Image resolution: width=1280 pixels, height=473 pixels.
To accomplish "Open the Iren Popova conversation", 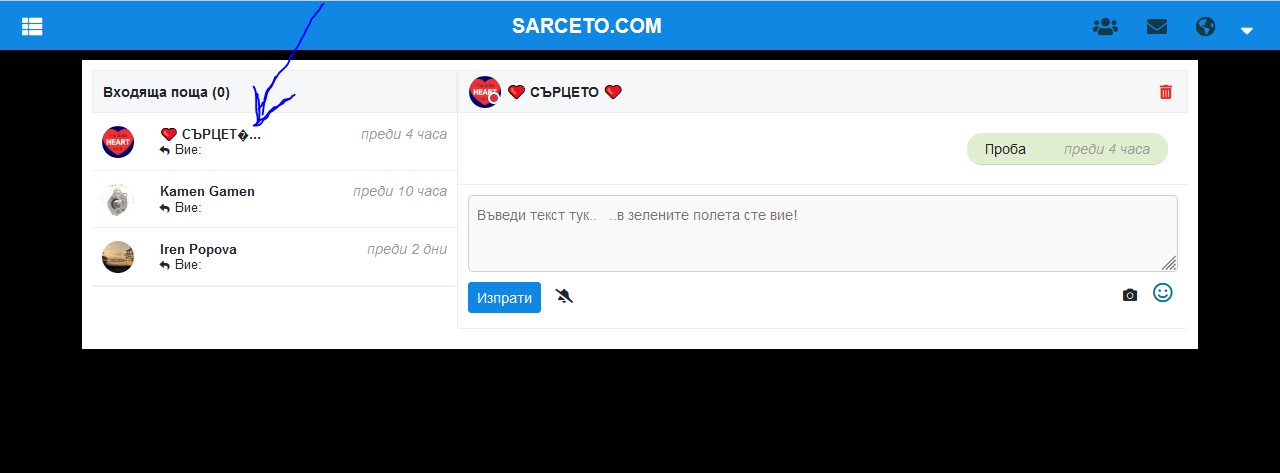I will coord(274,257).
